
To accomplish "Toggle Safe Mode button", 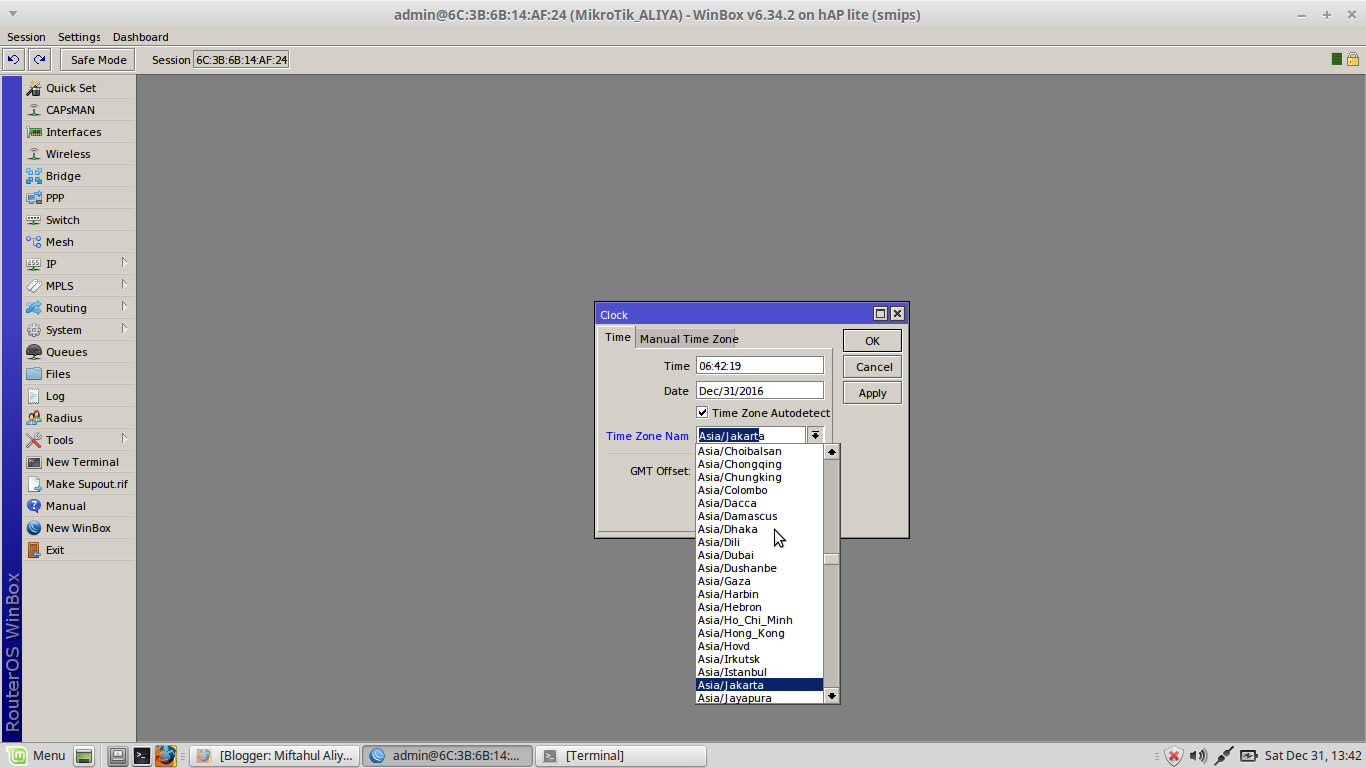I will pos(99,60).
